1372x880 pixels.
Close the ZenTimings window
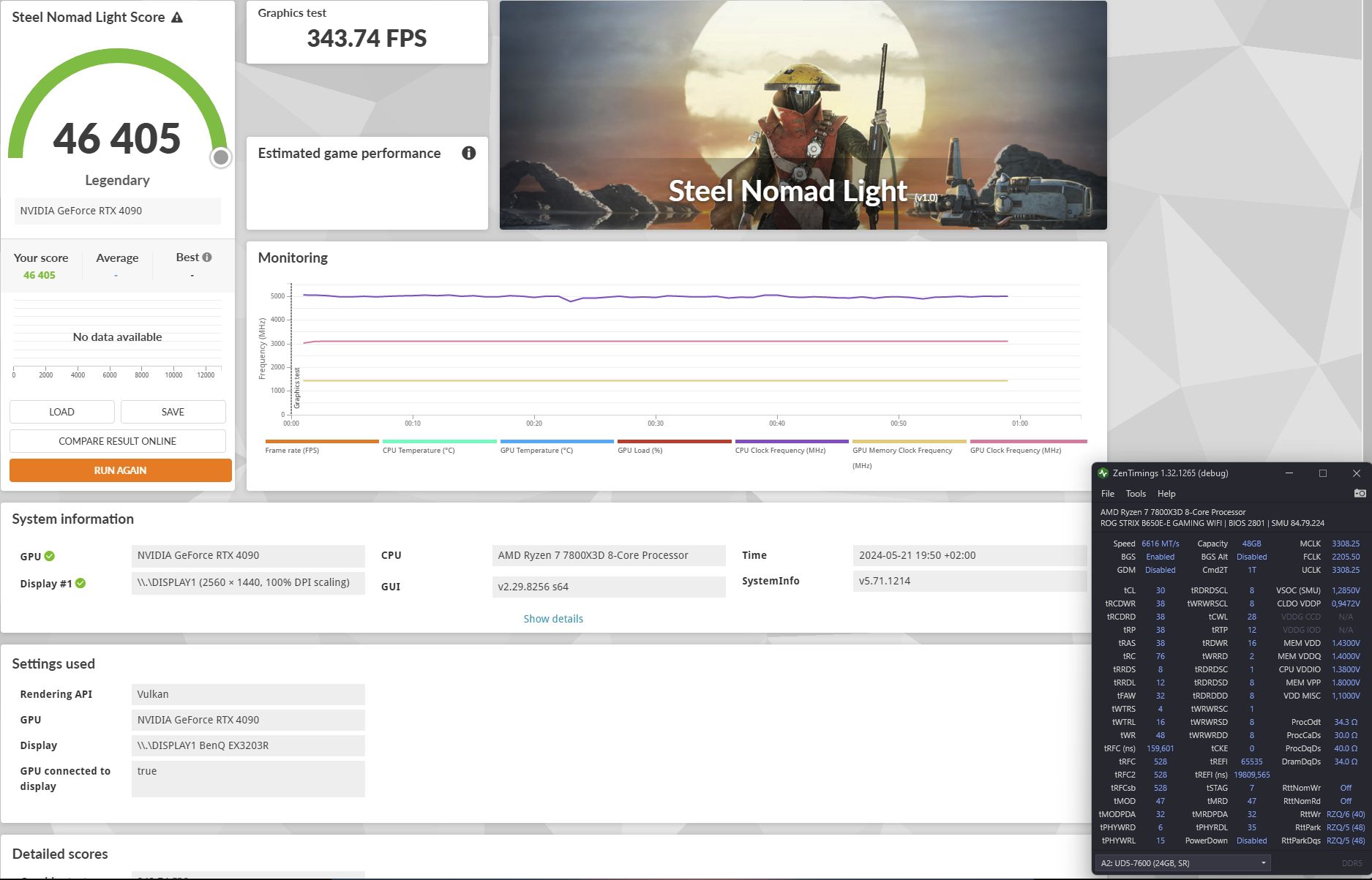tap(1356, 473)
